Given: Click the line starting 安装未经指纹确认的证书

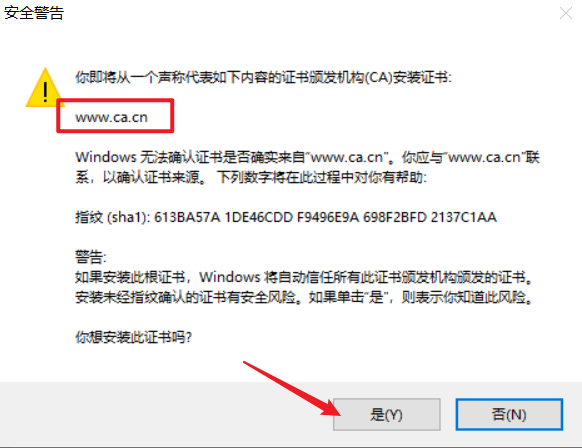Looking at the screenshot, I should click(x=304, y=297).
